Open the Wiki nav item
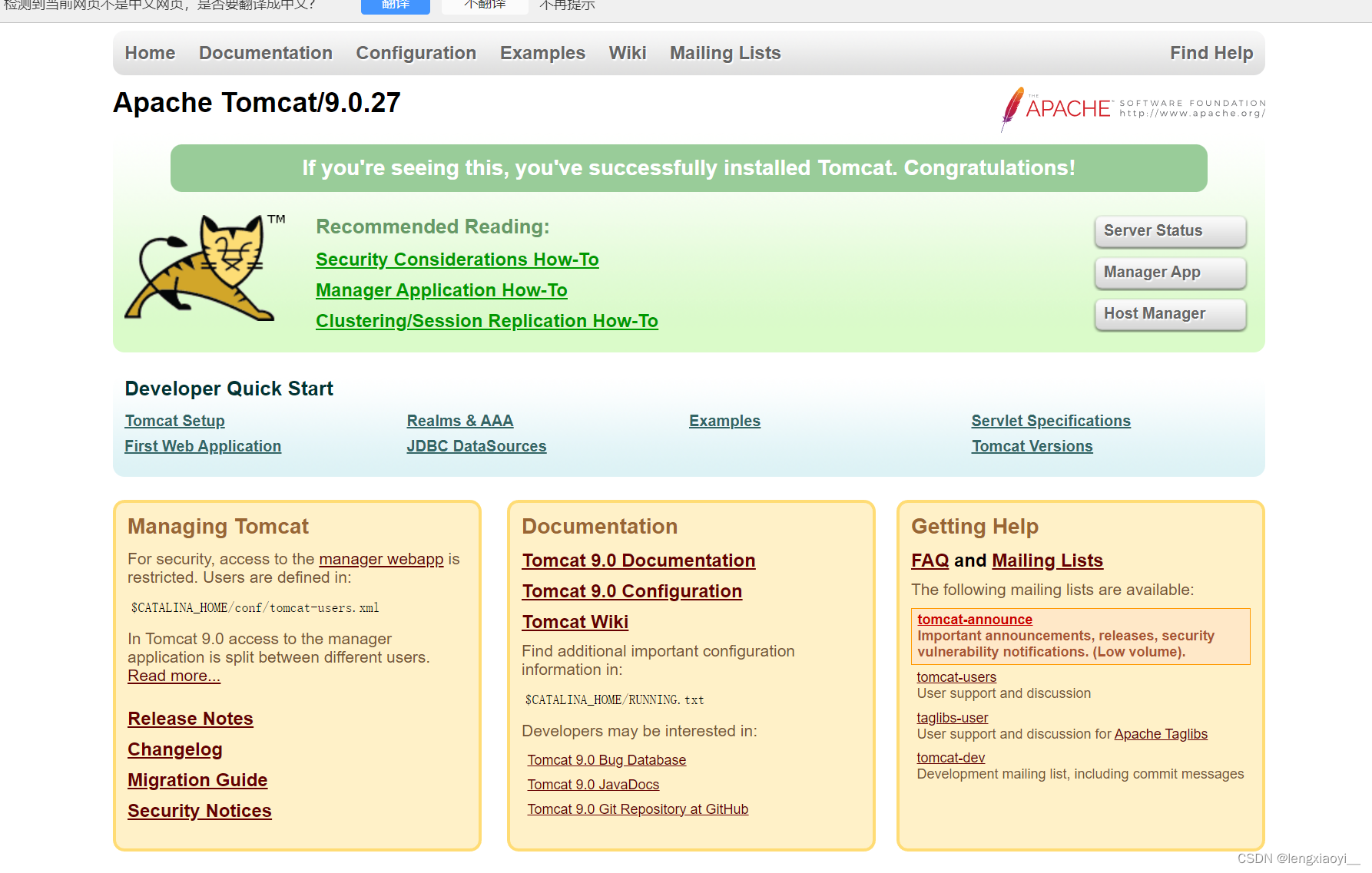This screenshot has width=1372, height=873. [628, 53]
